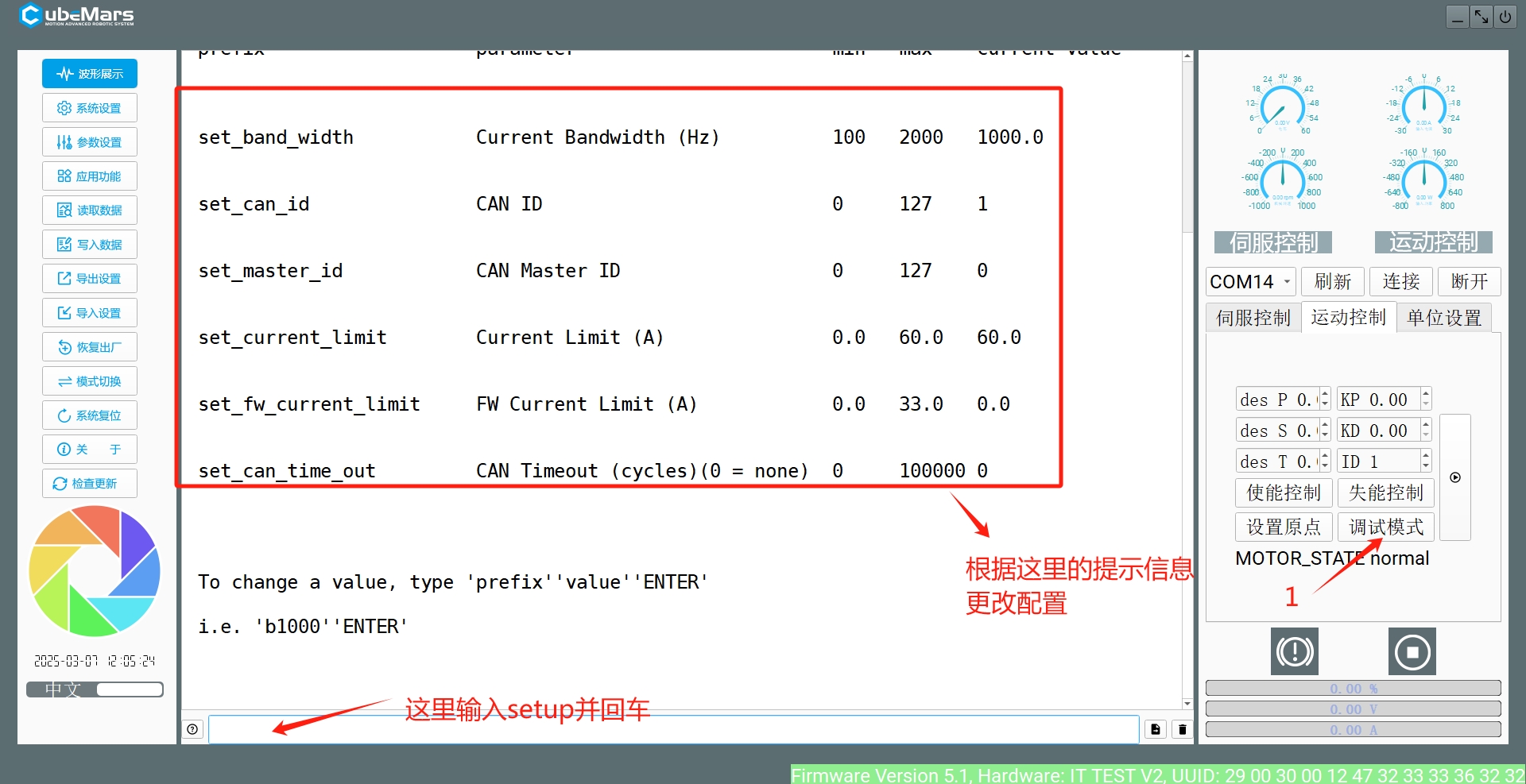The width and height of the screenshot is (1526, 784).
Task: Click the save log file icon
Action: click(x=1156, y=729)
